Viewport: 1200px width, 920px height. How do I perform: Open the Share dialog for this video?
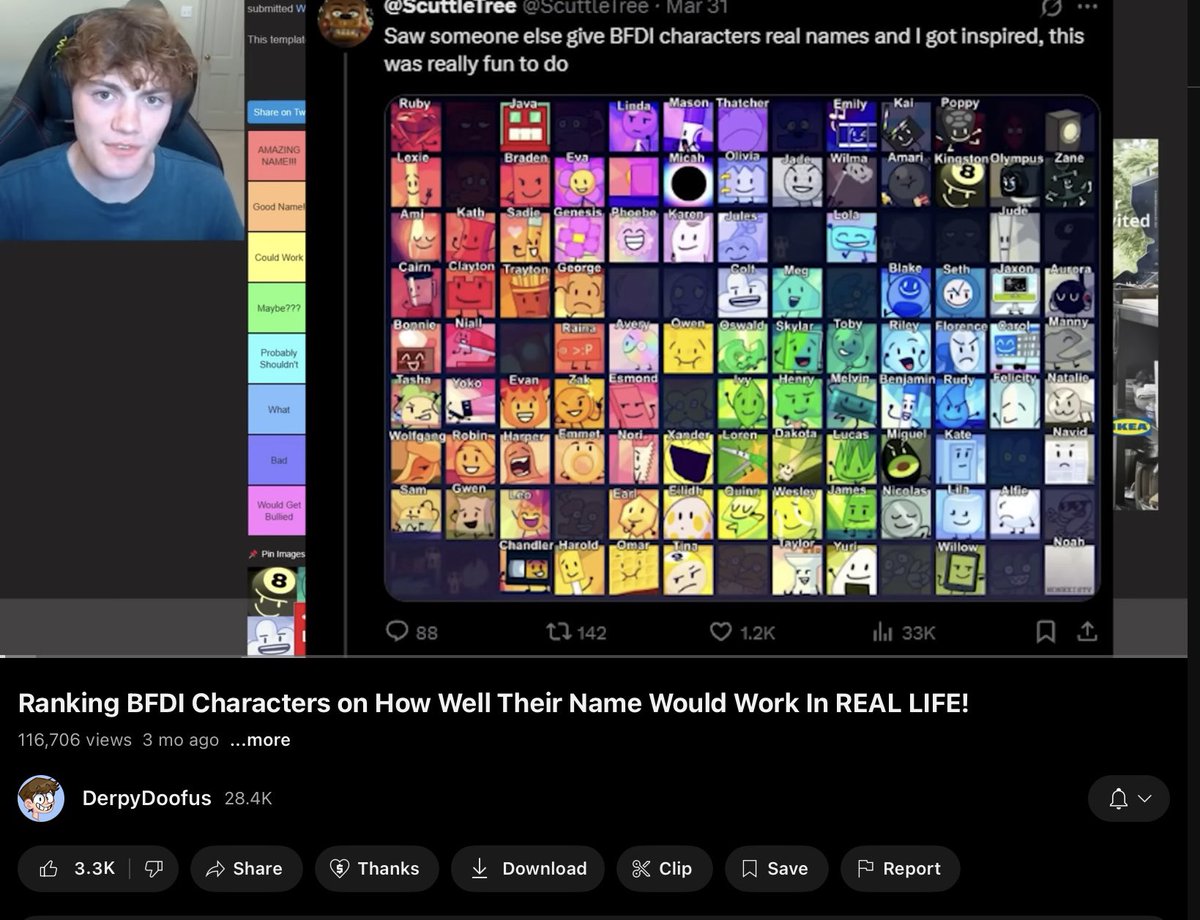point(244,868)
